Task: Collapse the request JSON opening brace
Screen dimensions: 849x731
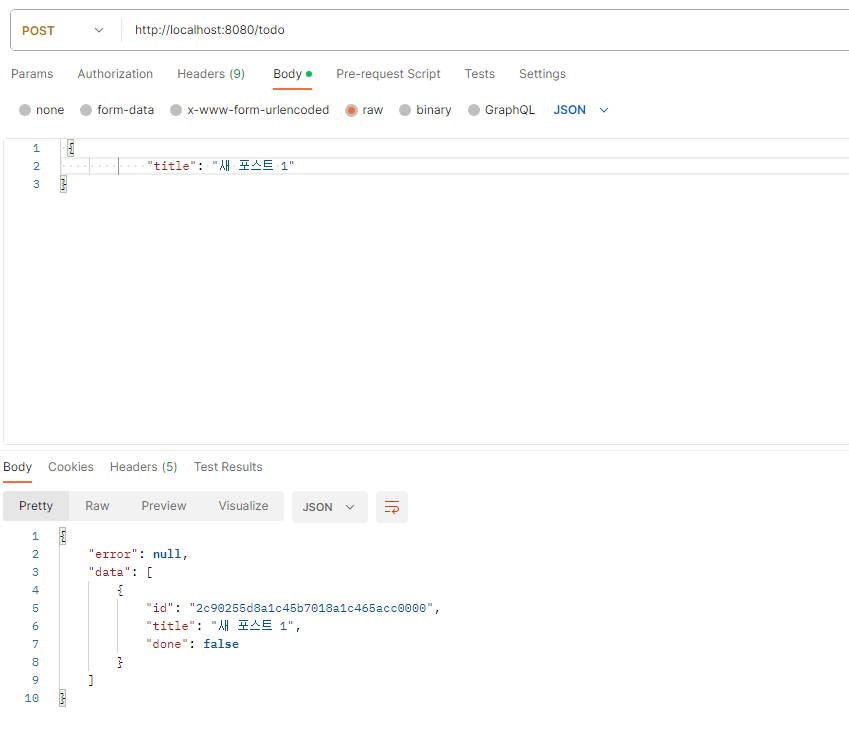Action: point(70,148)
